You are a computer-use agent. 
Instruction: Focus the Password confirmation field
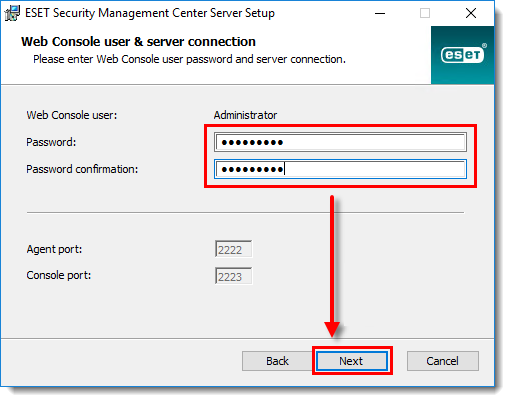[340, 169]
